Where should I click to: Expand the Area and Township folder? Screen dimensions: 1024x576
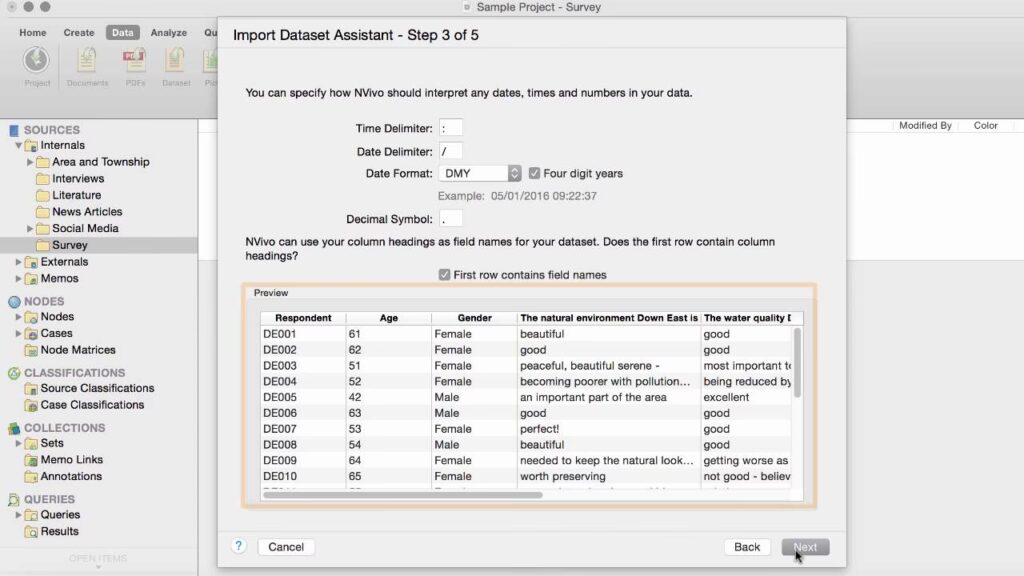click(x=30, y=162)
